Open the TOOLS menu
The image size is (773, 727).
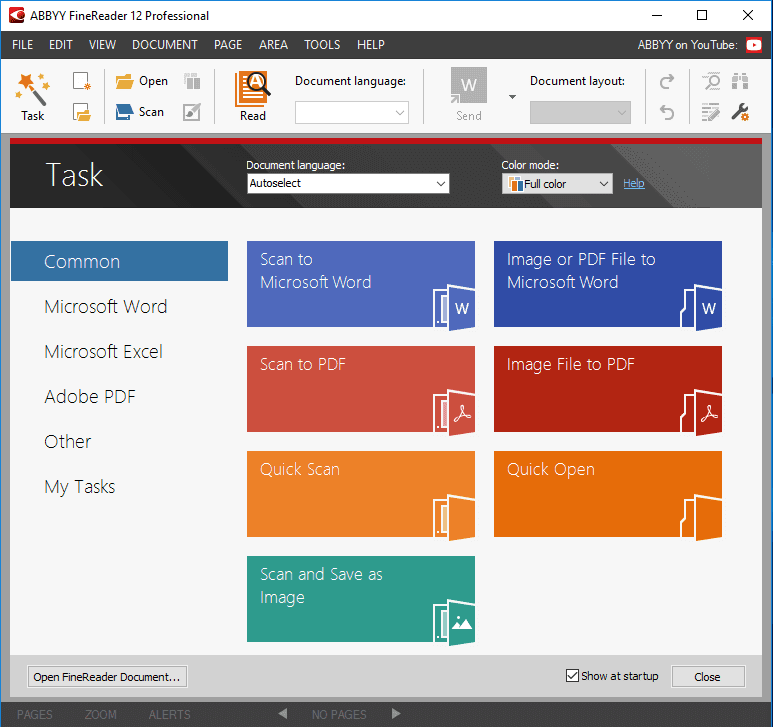click(322, 45)
